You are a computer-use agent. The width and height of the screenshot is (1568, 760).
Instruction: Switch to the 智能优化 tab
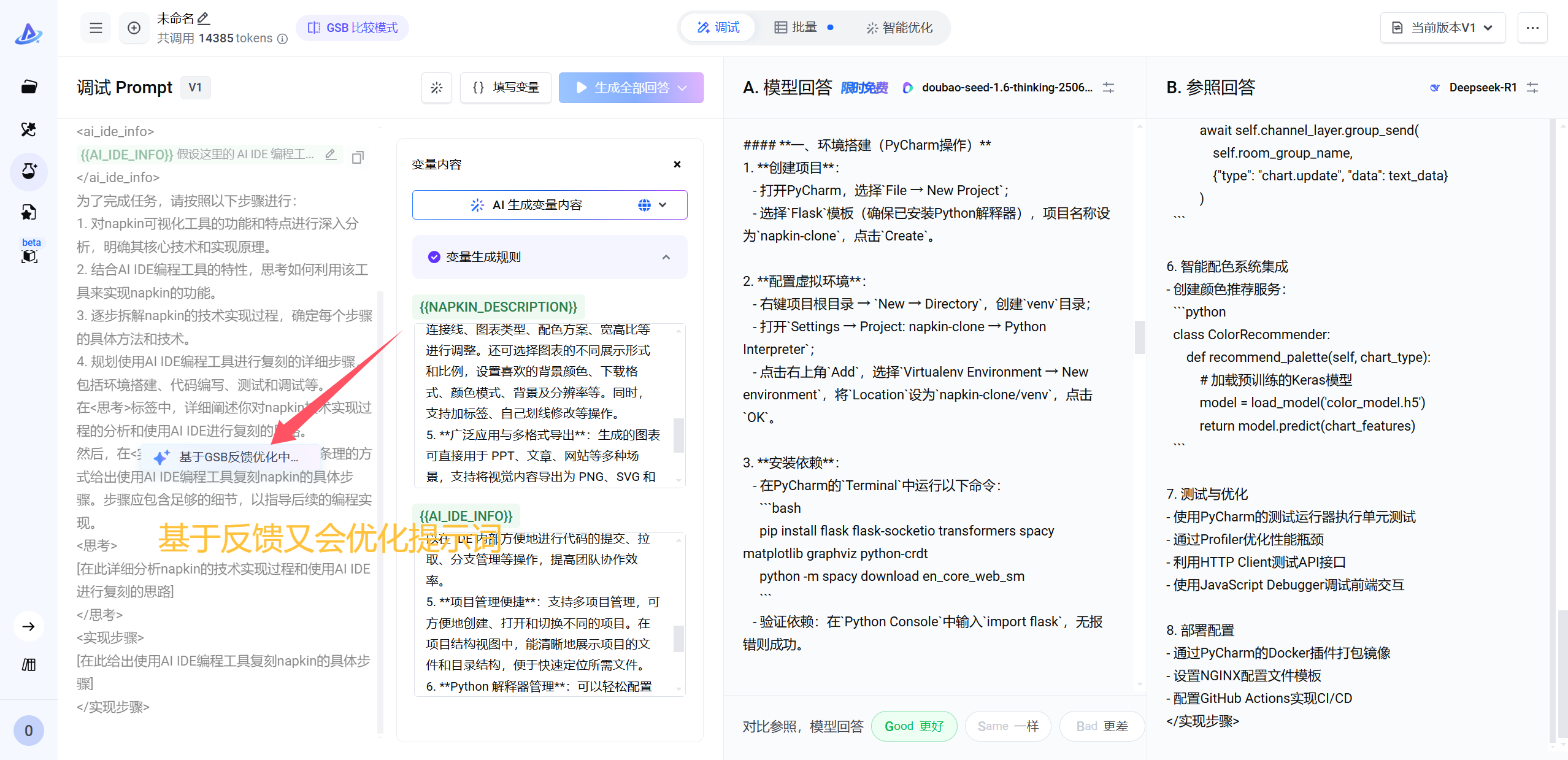click(x=899, y=28)
